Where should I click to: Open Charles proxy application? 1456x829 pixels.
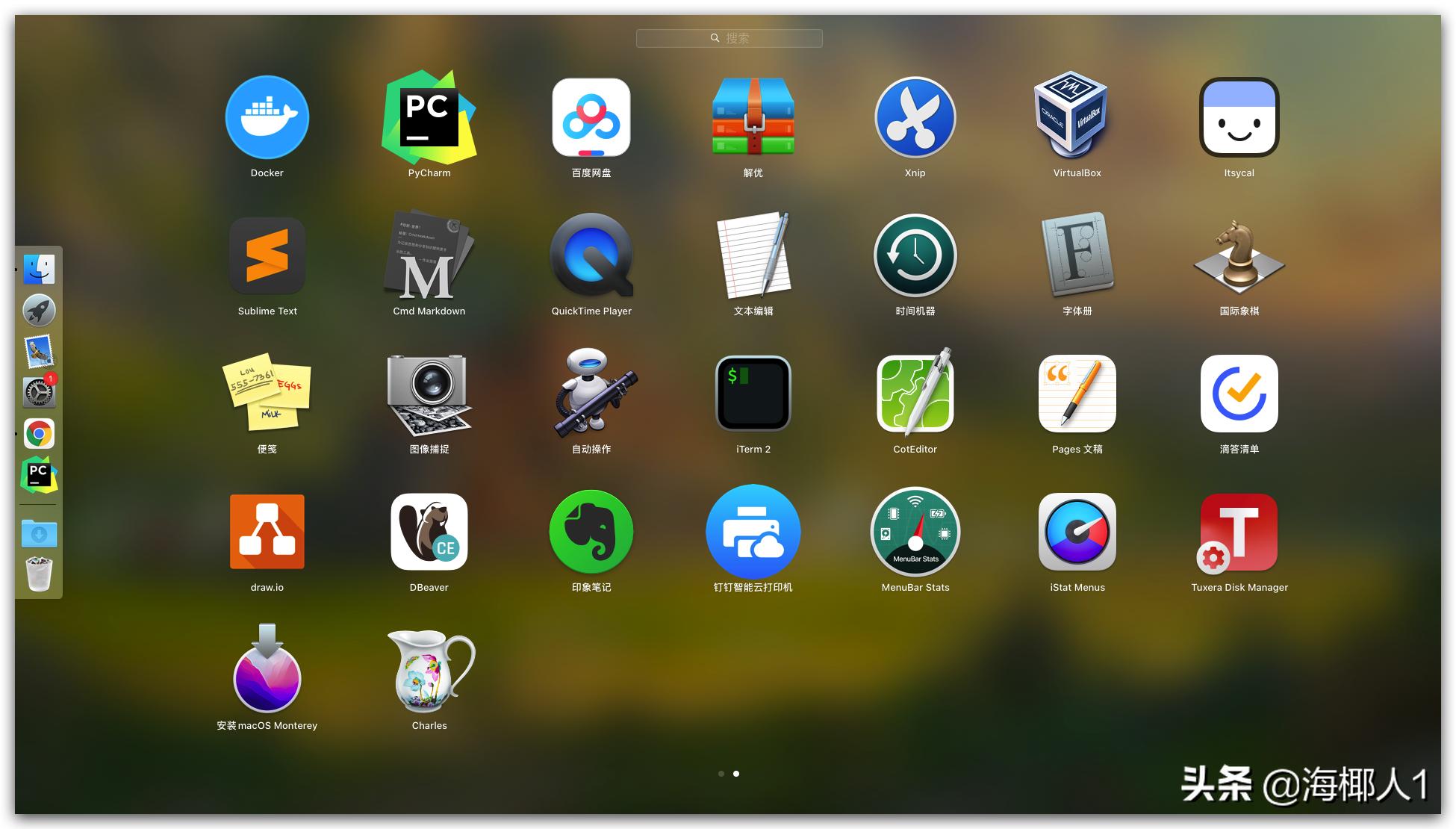(x=428, y=670)
